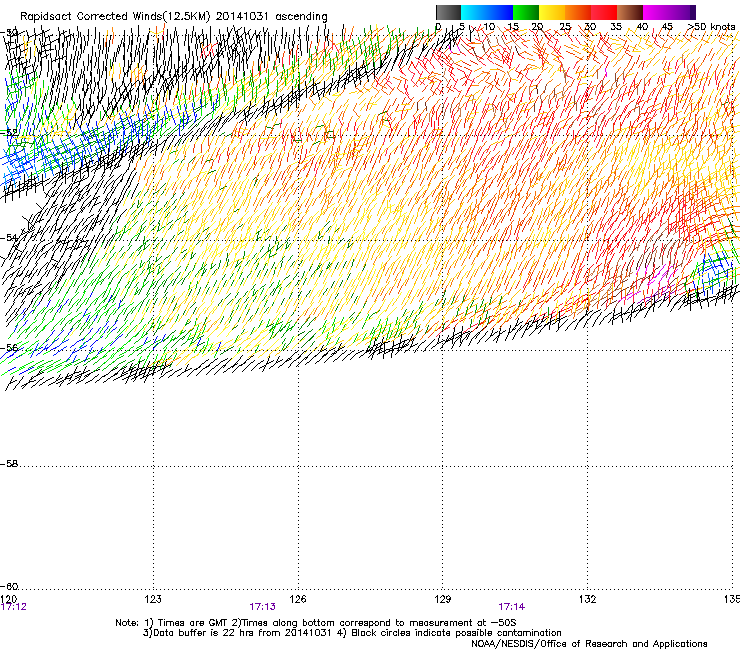This screenshot has width=740, height=650.
Task: Click the latitude label '-54'
Action: (9, 237)
